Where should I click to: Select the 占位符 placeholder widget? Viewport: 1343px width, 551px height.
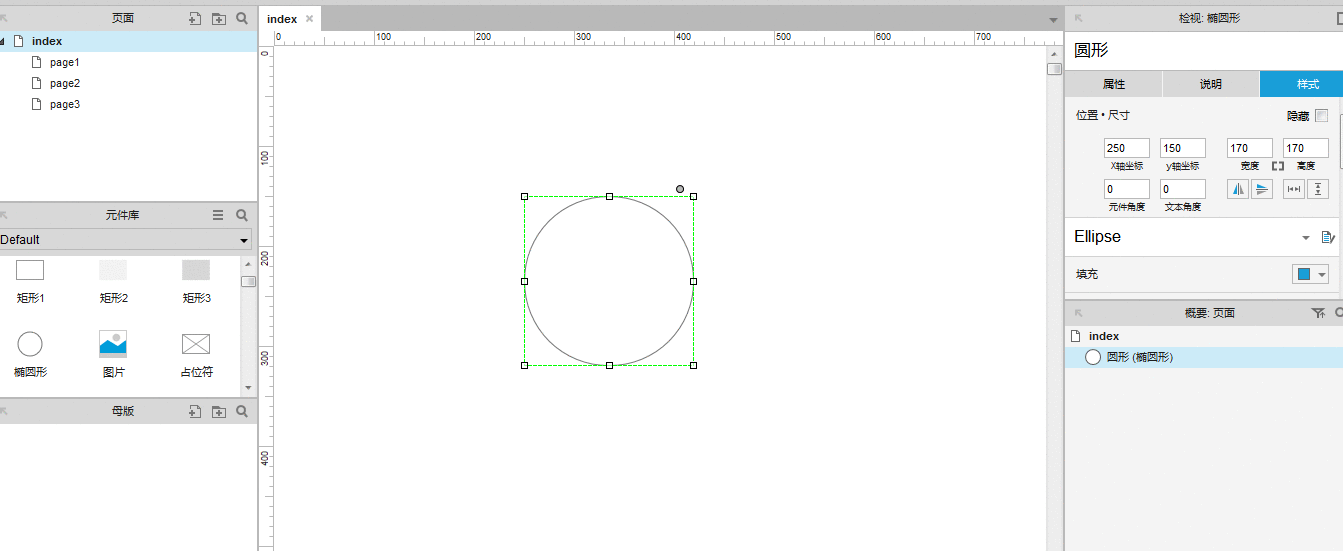coord(196,355)
